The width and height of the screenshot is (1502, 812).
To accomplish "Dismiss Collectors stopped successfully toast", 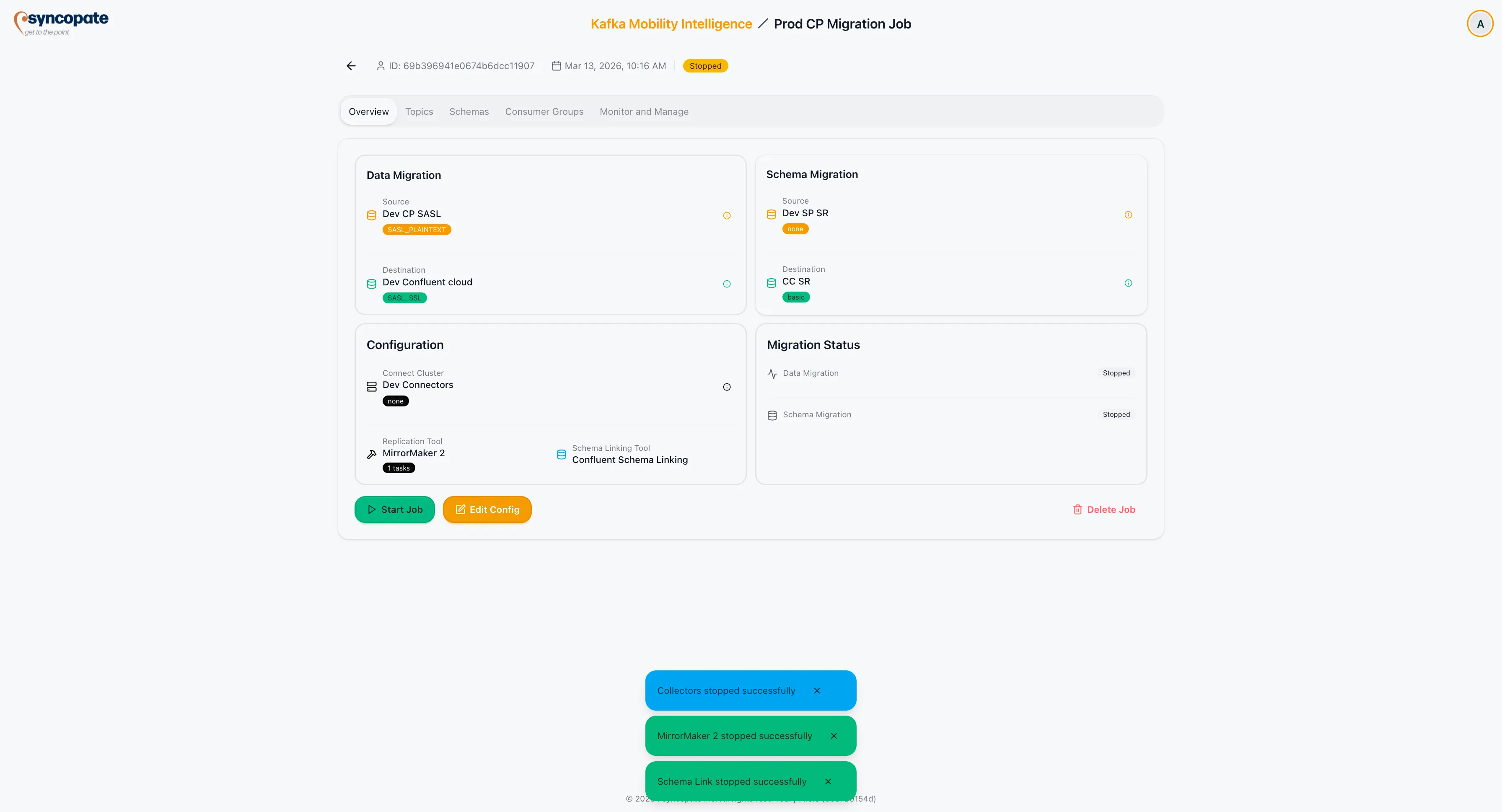I will click(x=816, y=691).
